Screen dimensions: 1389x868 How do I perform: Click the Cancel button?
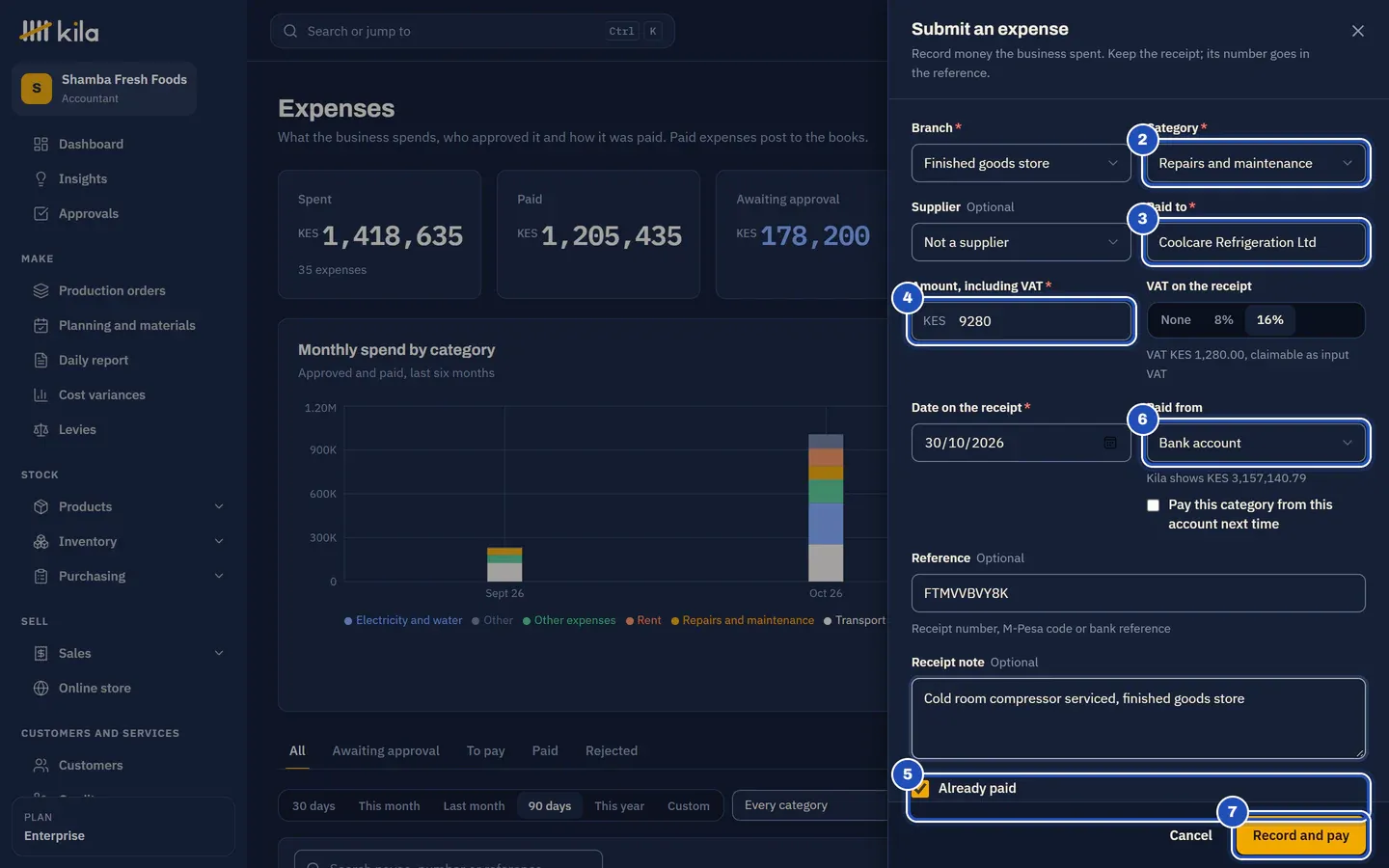click(1190, 835)
